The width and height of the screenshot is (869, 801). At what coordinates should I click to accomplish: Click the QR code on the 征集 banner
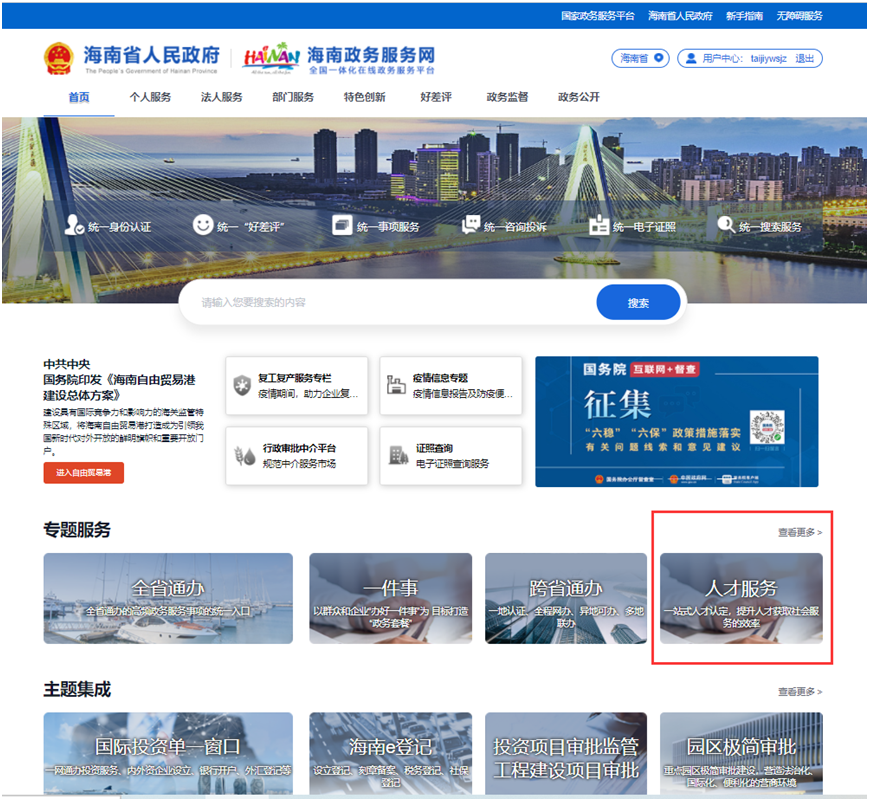(767, 428)
